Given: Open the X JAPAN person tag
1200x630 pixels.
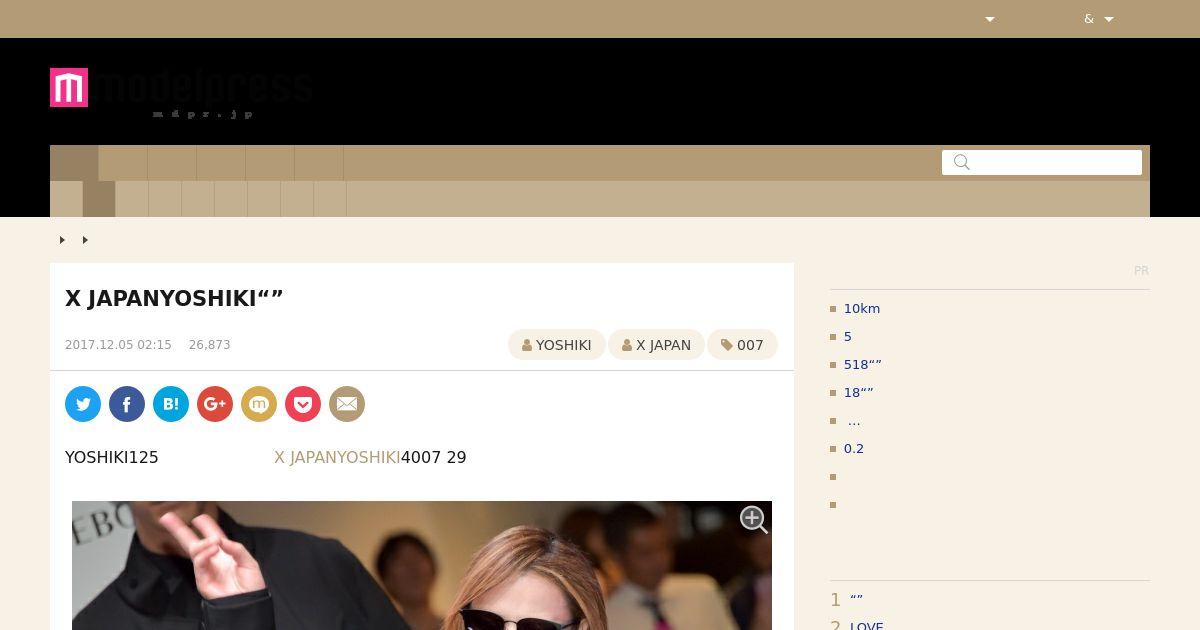Looking at the screenshot, I should click(656, 345).
